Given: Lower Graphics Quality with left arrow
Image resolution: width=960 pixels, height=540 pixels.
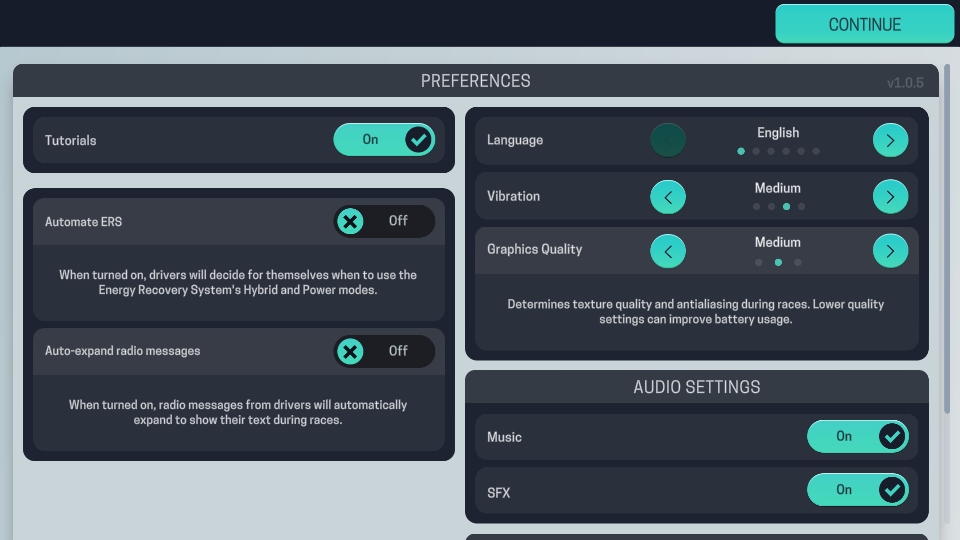Looking at the screenshot, I should click(x=668, y=250).
